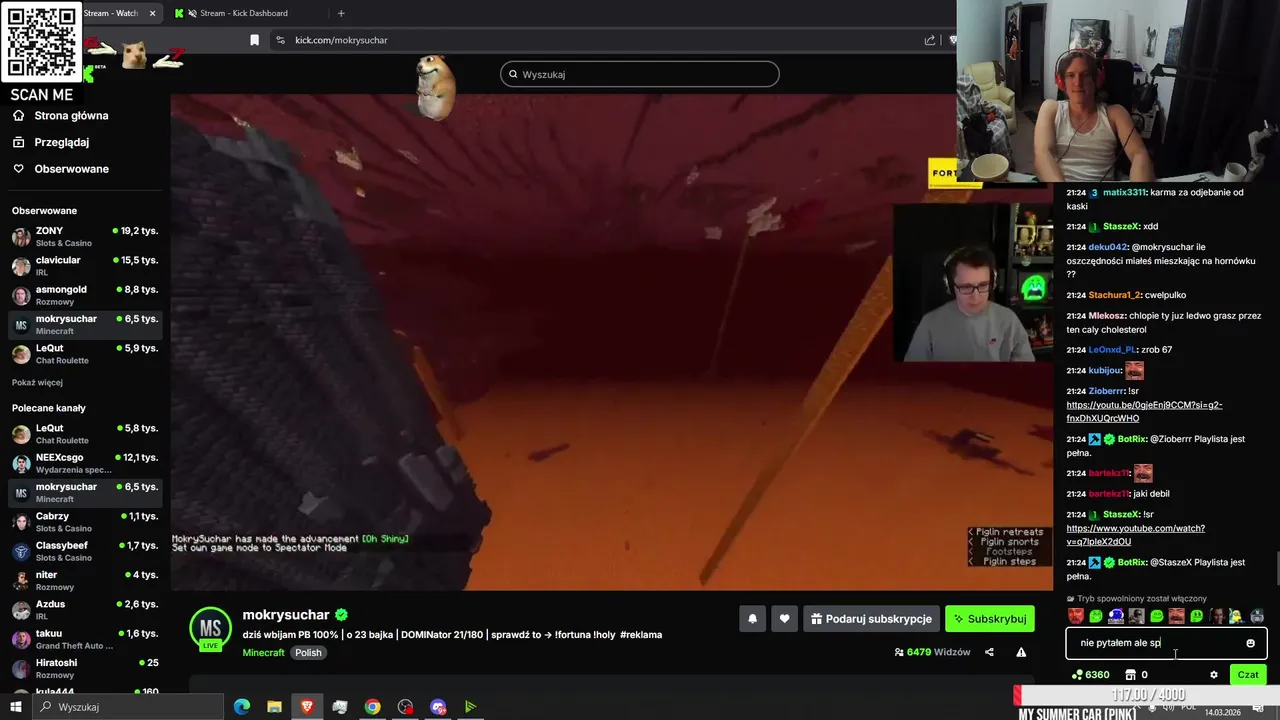Click deku042 username in chat

coord(1108,247)
